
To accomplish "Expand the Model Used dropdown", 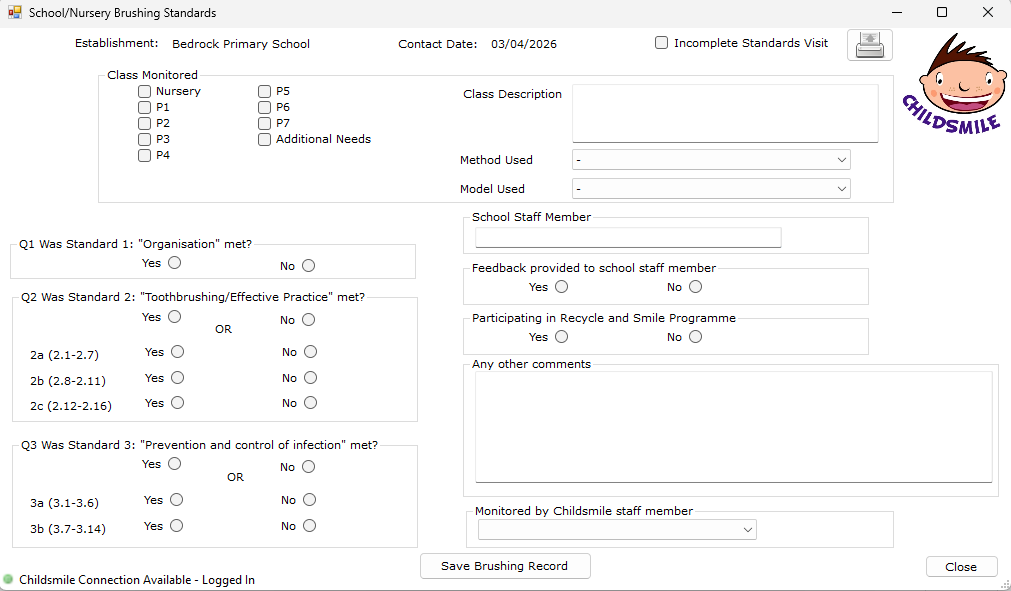I will (x=710, y=189).
